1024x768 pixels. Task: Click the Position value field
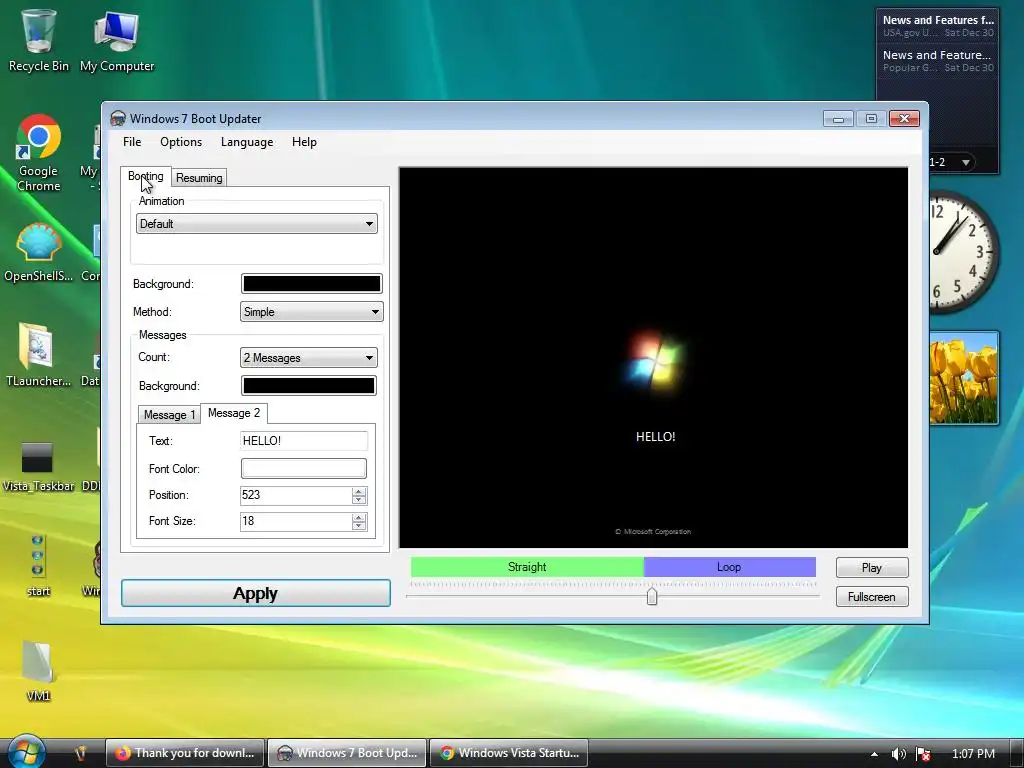coord(296,495)
